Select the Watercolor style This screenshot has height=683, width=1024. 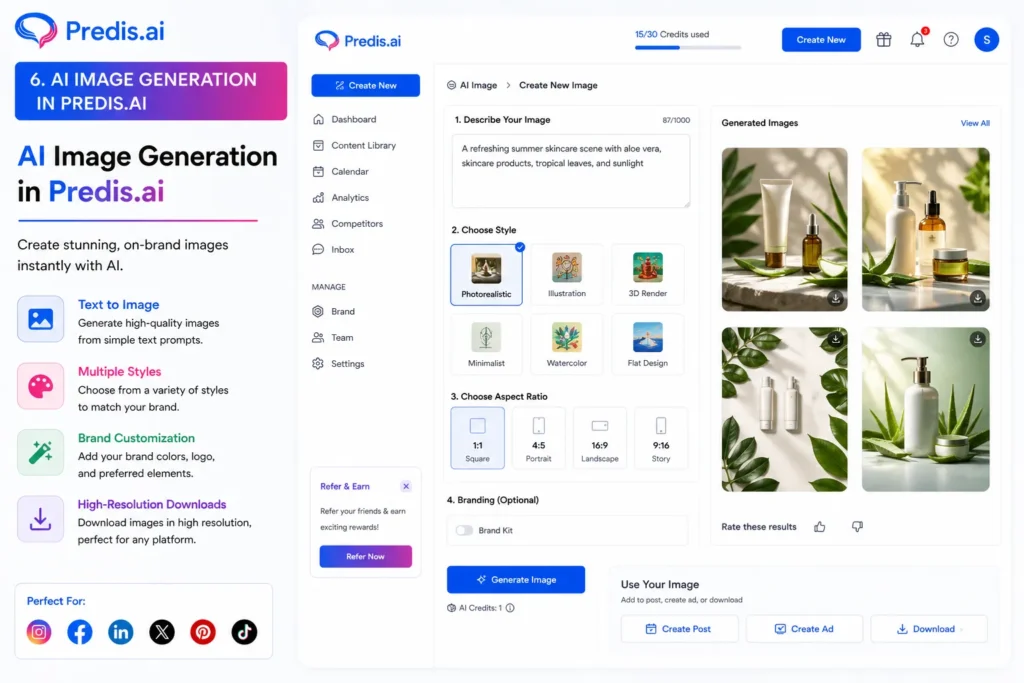pos(566,344)
